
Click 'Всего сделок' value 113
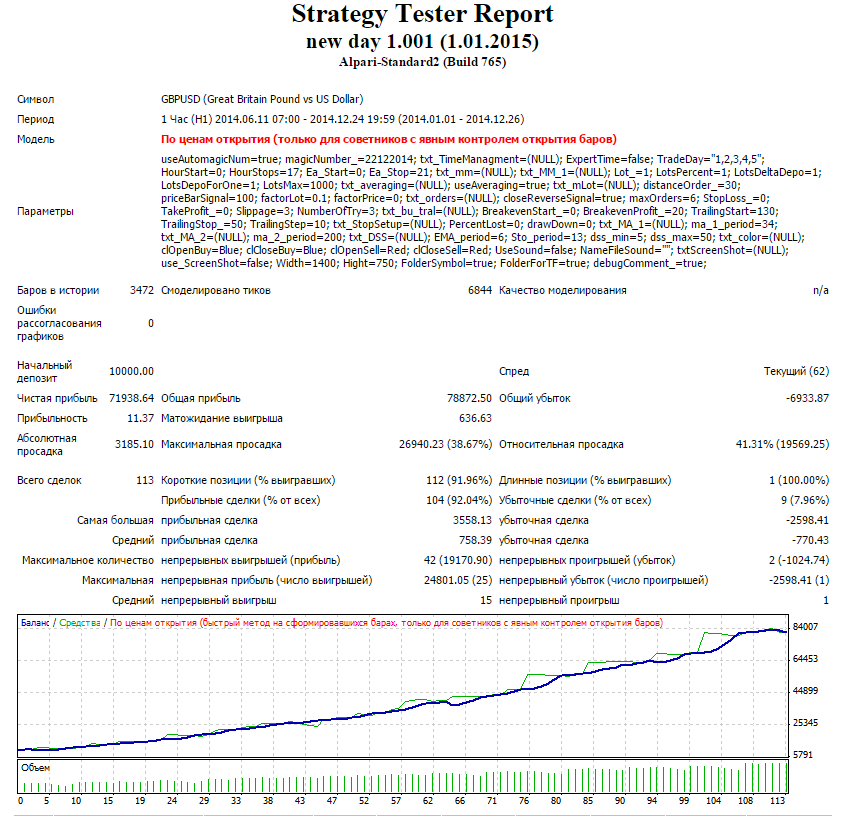[x=145, y=481]
